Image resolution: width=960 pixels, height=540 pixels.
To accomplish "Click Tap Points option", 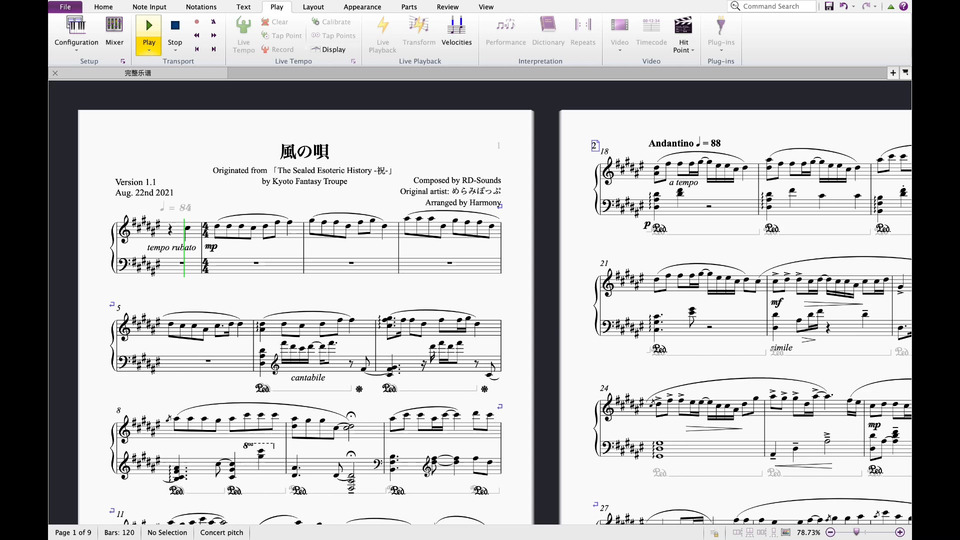I will click(333, 36).
